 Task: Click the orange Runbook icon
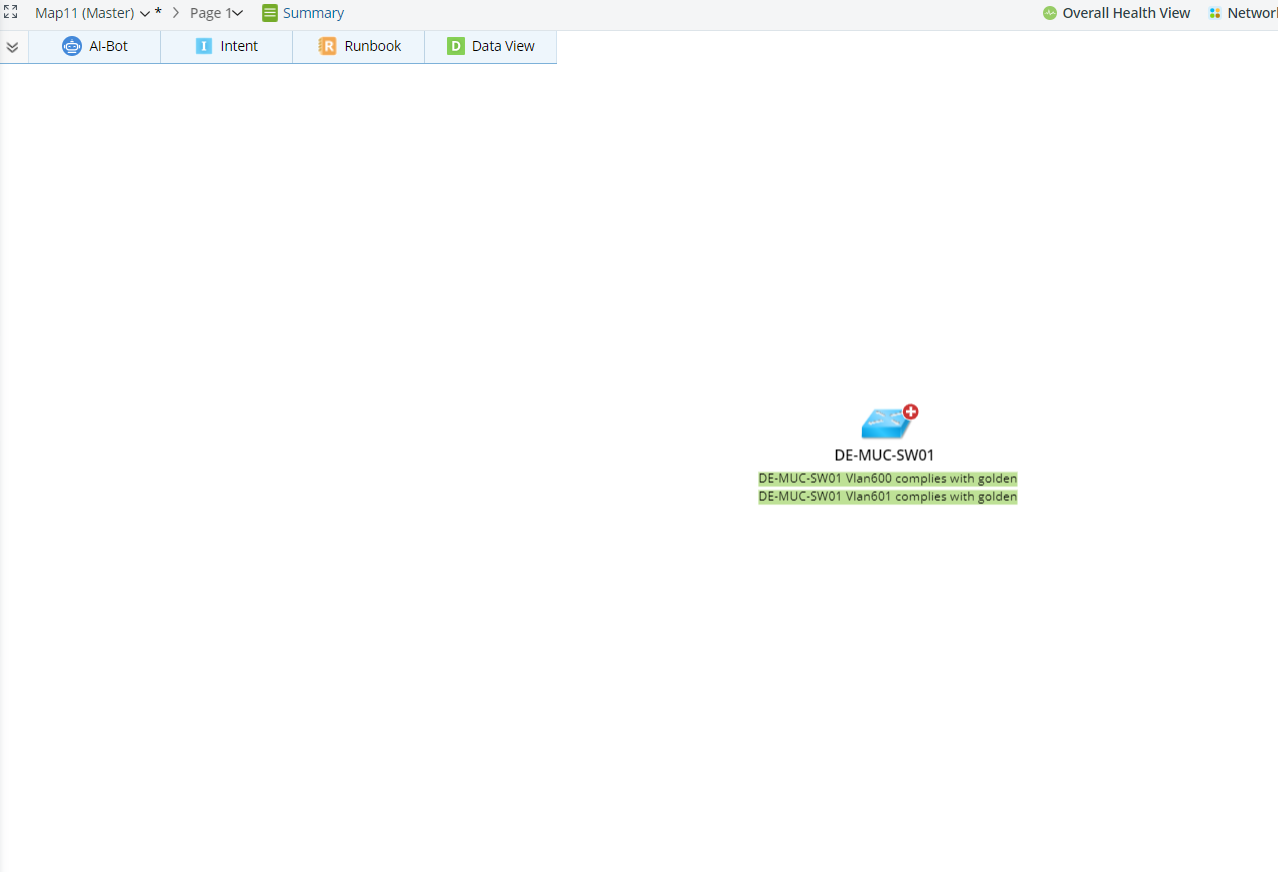[327, 46]
